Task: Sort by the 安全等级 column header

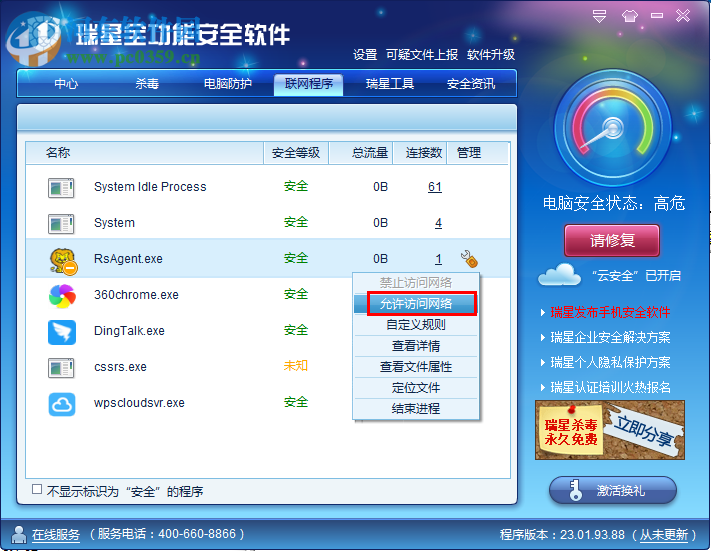Action: point(296,153)
